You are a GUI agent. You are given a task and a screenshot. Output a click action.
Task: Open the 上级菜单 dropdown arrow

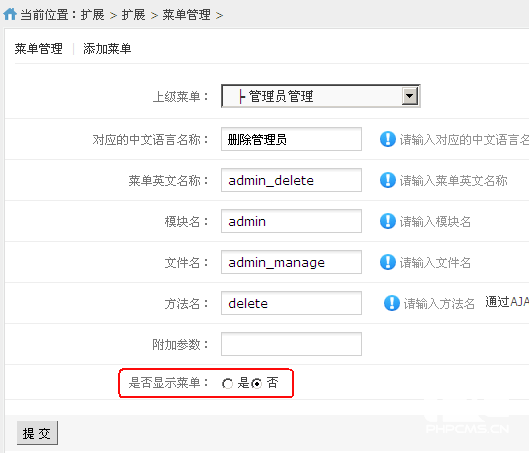click(410, 96)
